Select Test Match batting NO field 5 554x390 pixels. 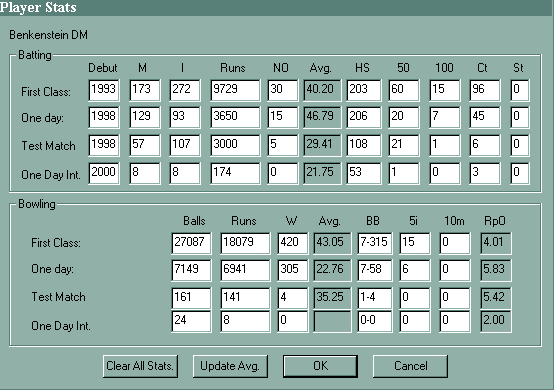283,145
